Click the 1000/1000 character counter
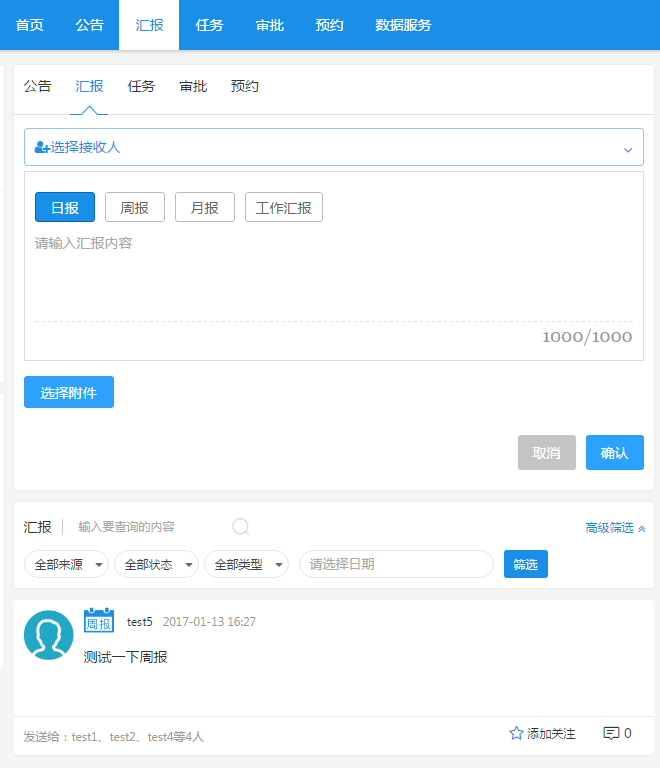The height and width of the screenshot is (768, 660). click(x=587, y=337)
